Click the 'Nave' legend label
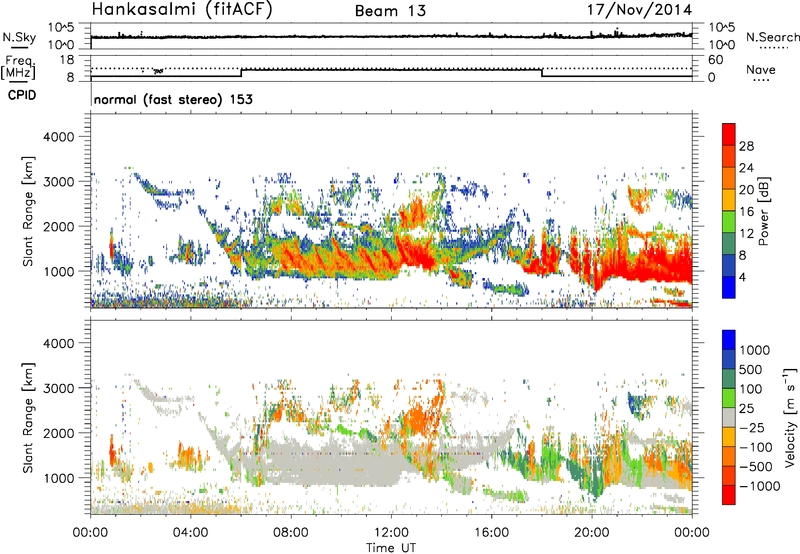Screen dimensions: 800x554 [760, 69]
